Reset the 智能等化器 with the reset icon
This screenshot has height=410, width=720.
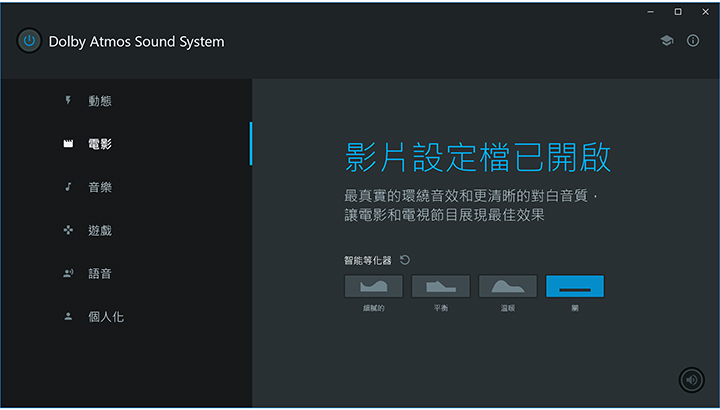tap(405, 260)
